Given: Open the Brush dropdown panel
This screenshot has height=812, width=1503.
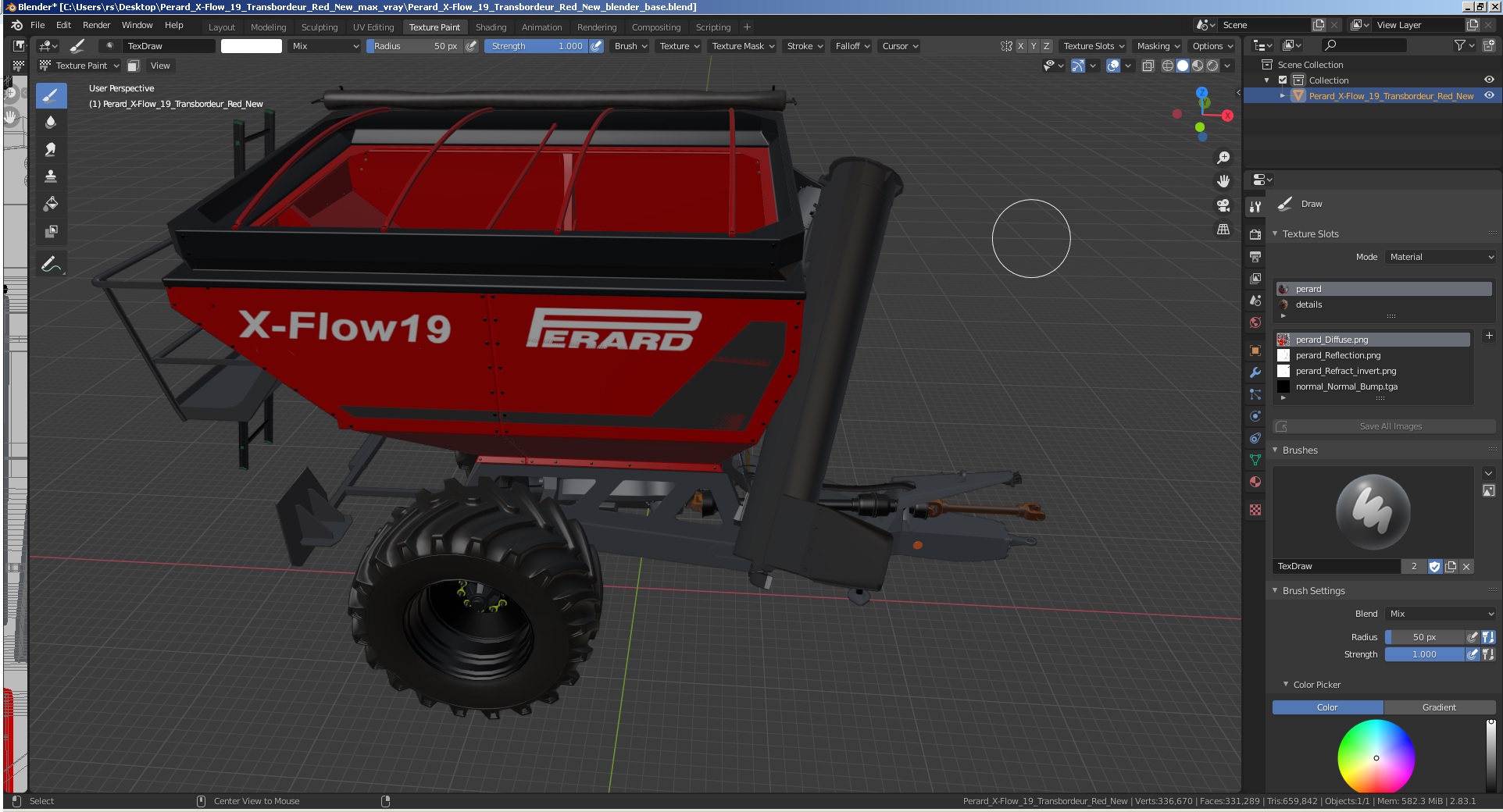Looking at the screenshot, I should click(630, 46).
